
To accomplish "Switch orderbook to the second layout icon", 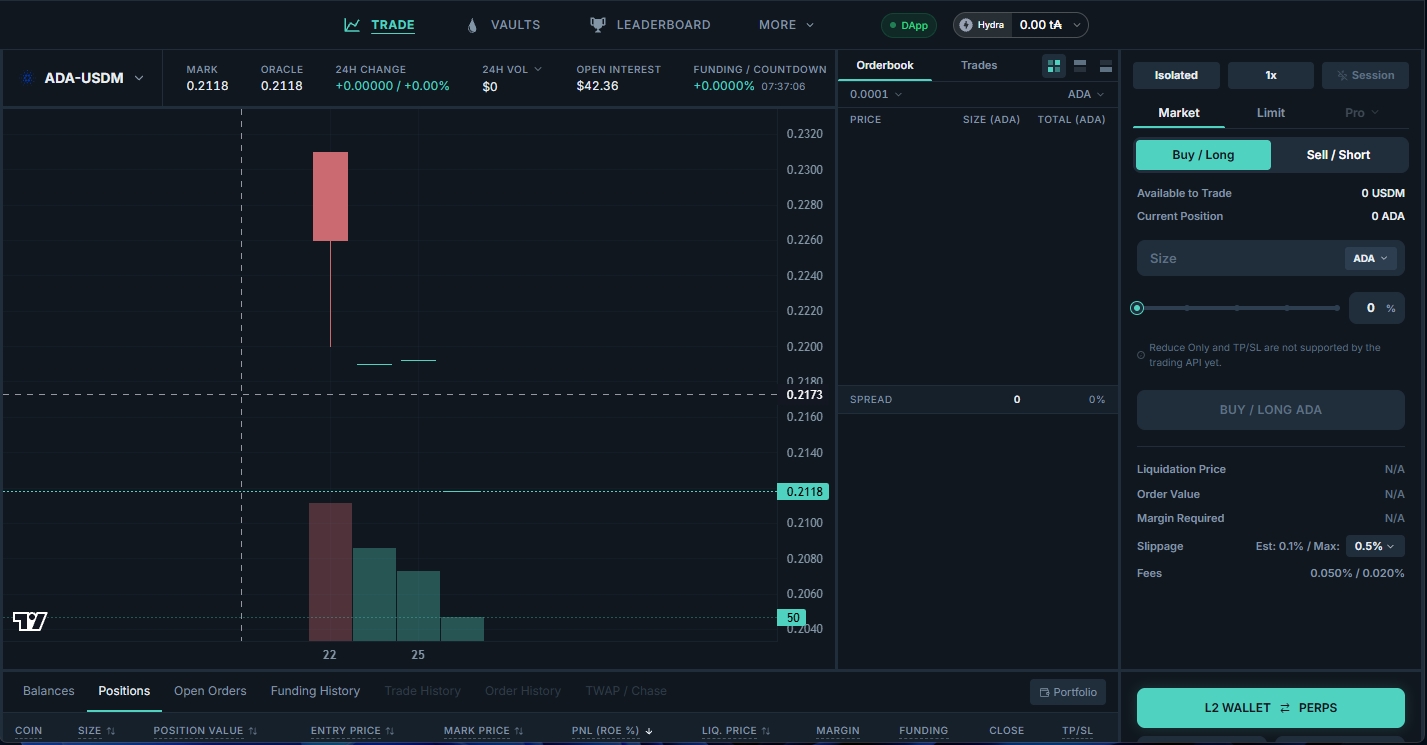I will (x=1080, y=66).
